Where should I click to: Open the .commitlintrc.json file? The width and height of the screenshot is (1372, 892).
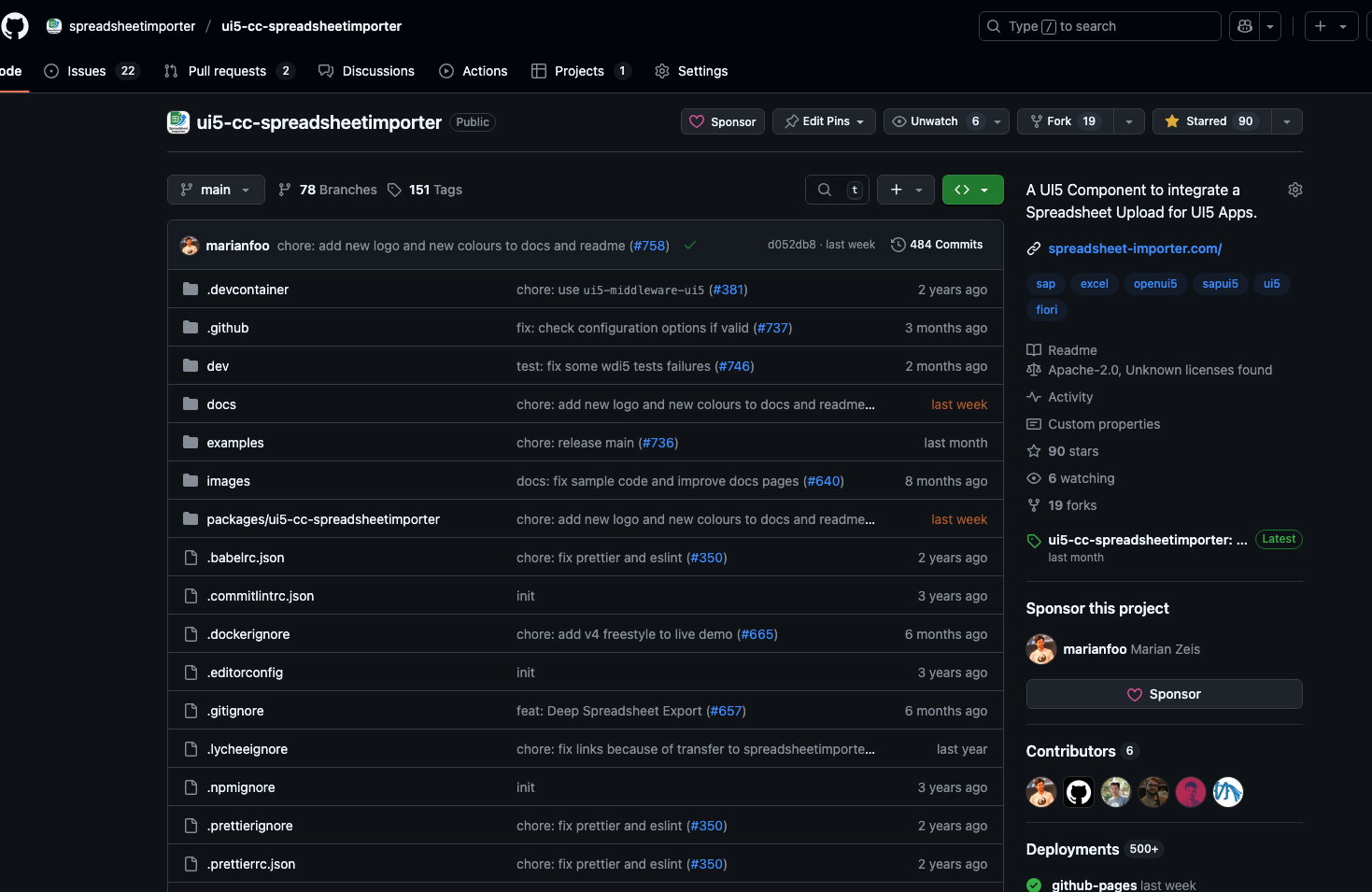tap(261, 596)
